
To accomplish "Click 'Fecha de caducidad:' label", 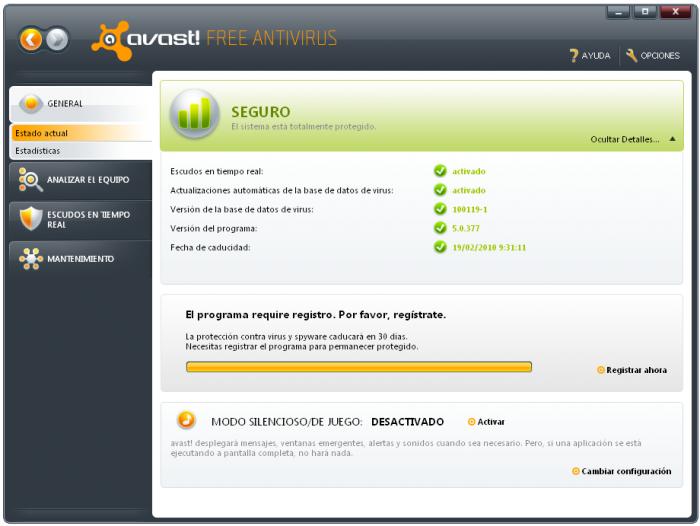I will pos(210,247).
